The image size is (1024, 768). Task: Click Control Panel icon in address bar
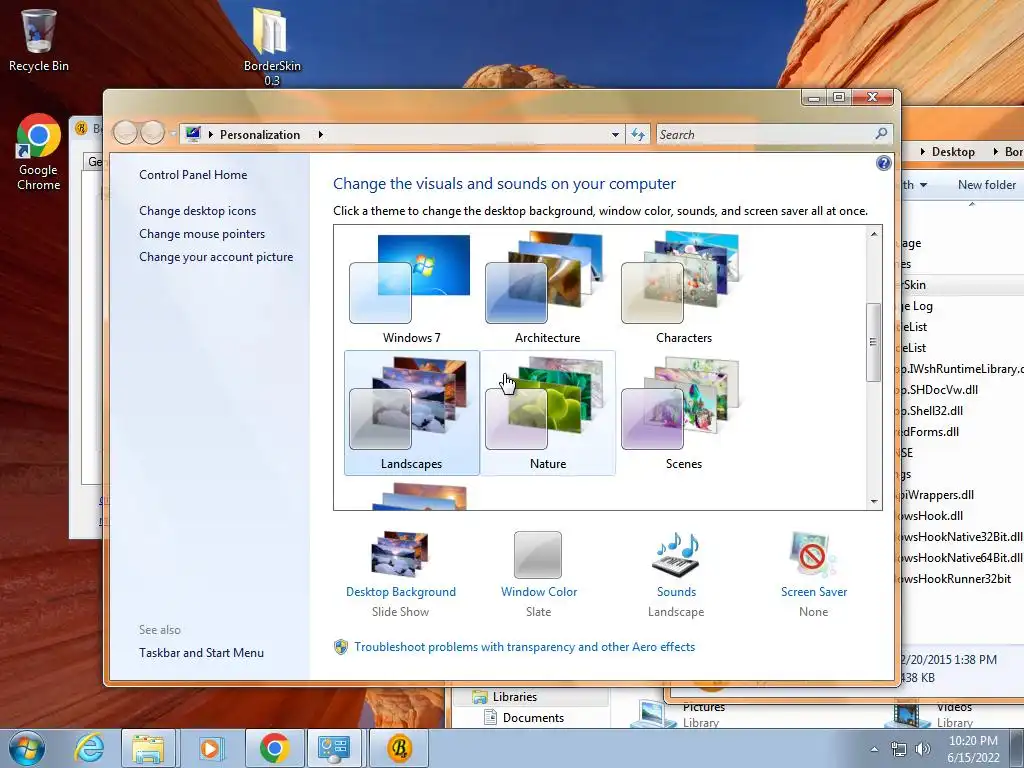[193, 135]
